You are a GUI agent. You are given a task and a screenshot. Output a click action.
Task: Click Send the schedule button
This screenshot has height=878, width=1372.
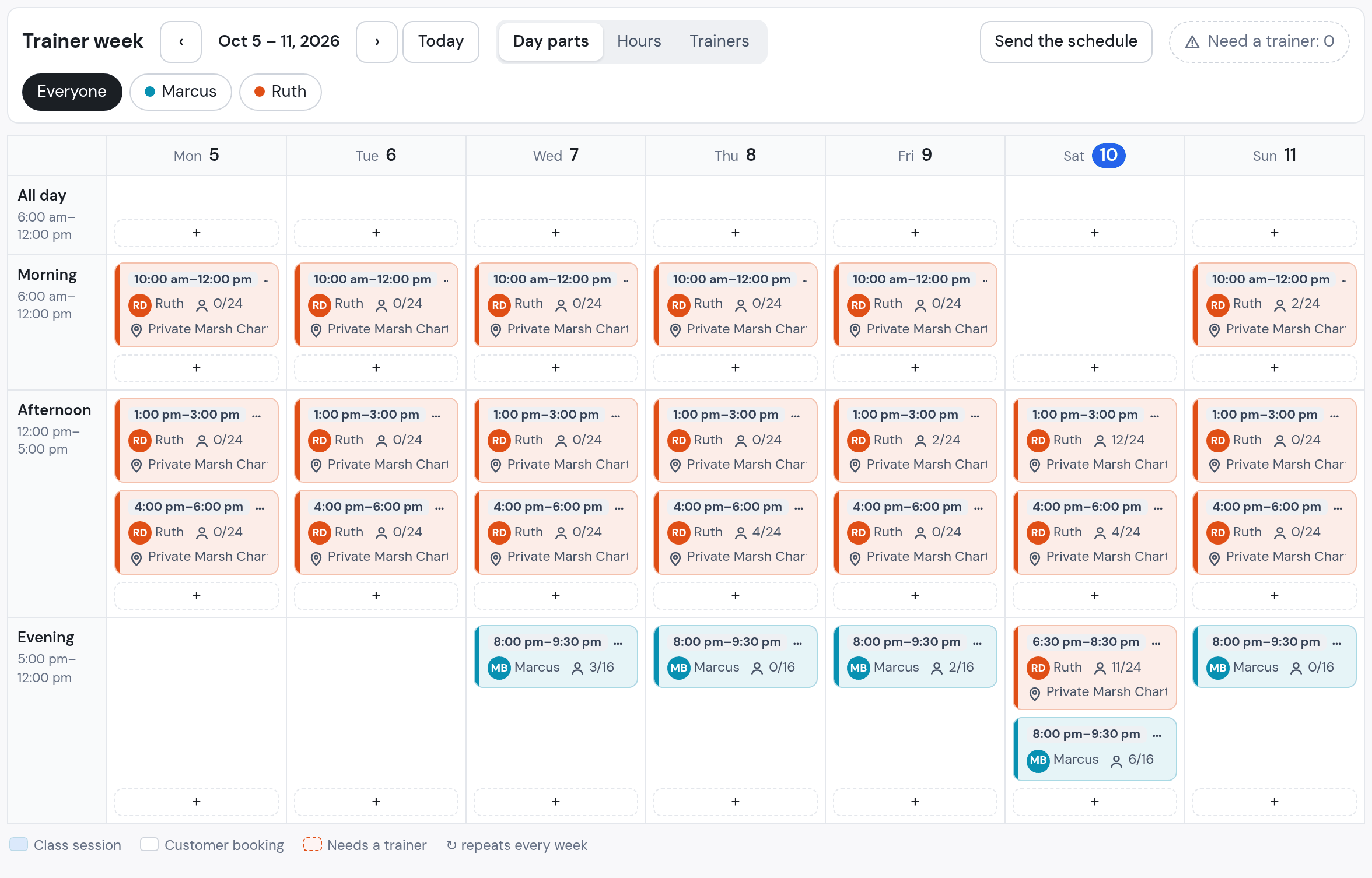tap(1066, 41)
